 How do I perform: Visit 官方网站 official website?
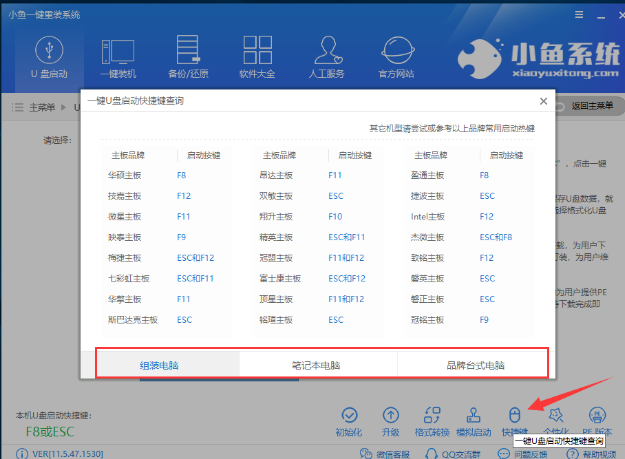click(396, 56)
